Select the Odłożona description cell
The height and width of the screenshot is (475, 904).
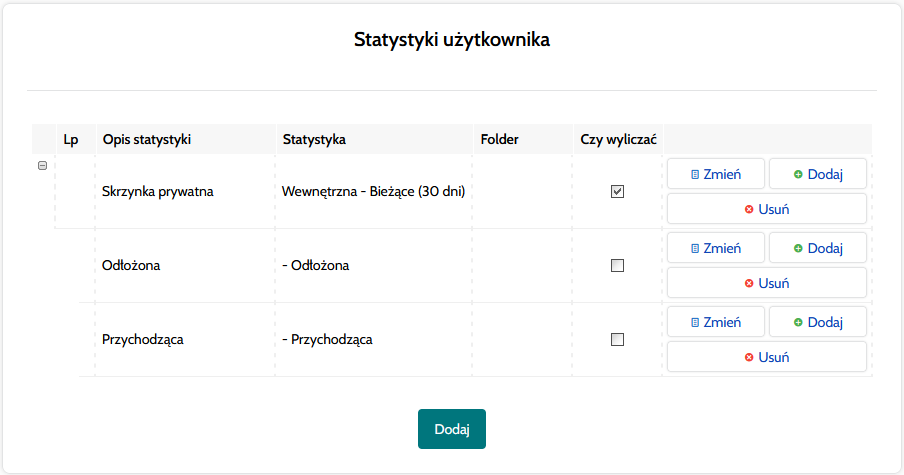pyautogui.click(x=184, y=265)
